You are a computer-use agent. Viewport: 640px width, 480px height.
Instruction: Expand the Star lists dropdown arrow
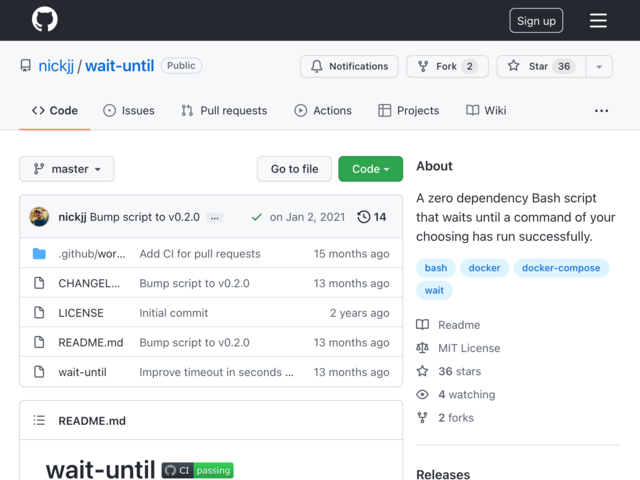point(599,67)
